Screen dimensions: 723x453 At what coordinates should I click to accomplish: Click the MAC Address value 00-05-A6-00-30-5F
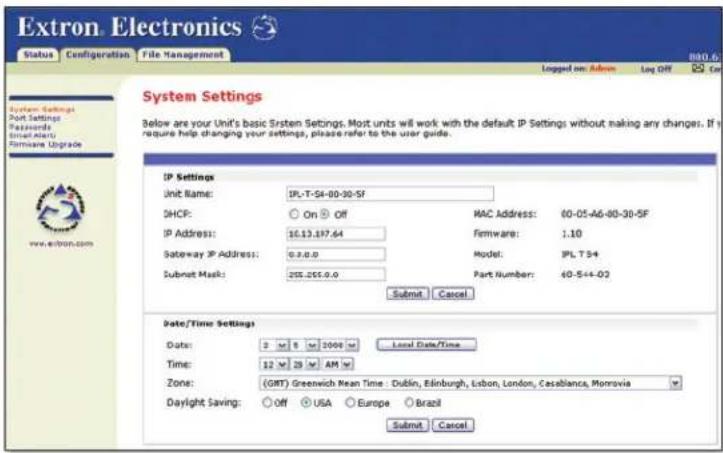click(604, 214)
